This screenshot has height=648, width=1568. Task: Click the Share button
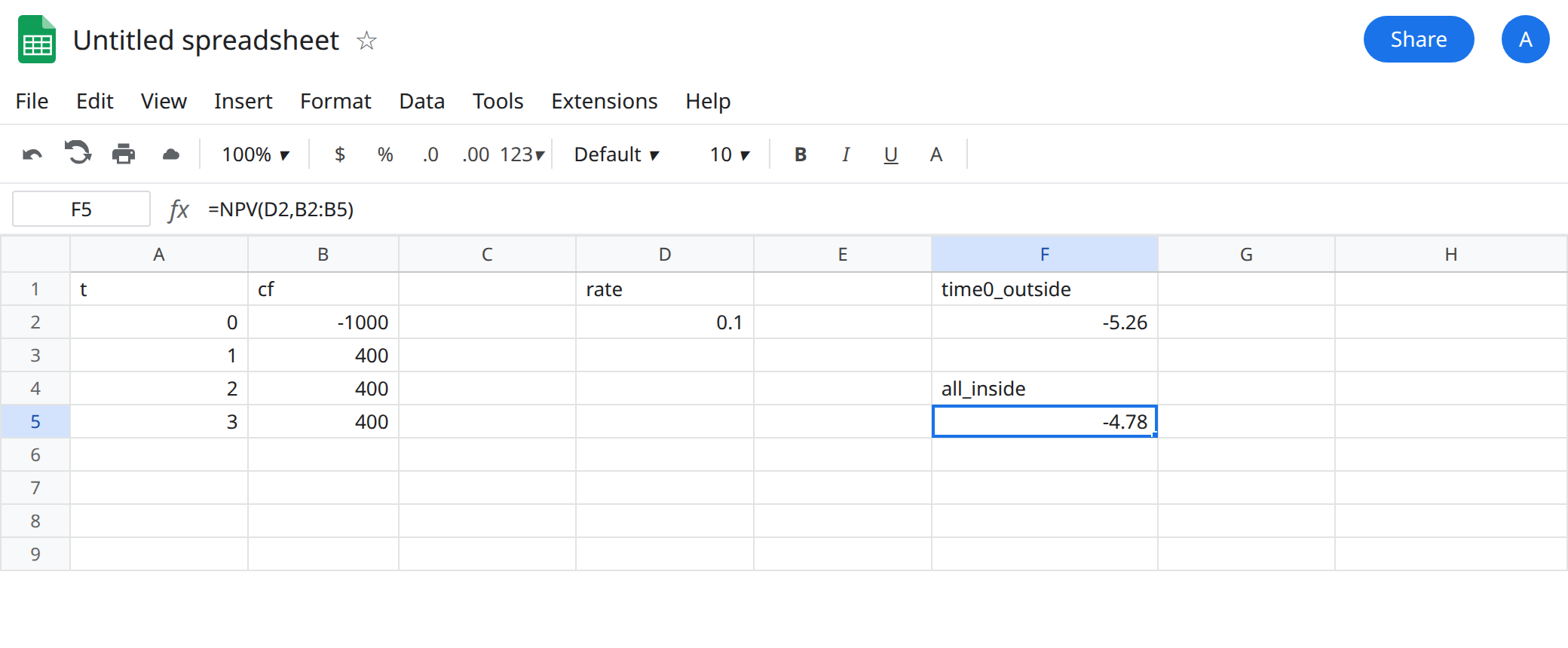click(1419, 39)
